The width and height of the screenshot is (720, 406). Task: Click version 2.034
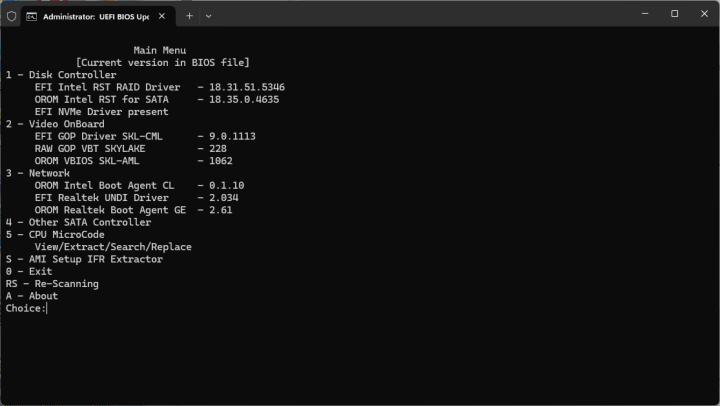[224, 198]
